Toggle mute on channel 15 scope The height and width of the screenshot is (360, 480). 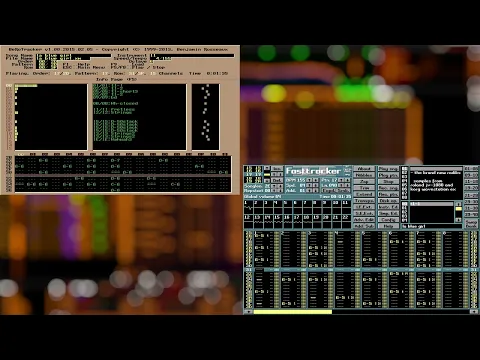point(278,222)
